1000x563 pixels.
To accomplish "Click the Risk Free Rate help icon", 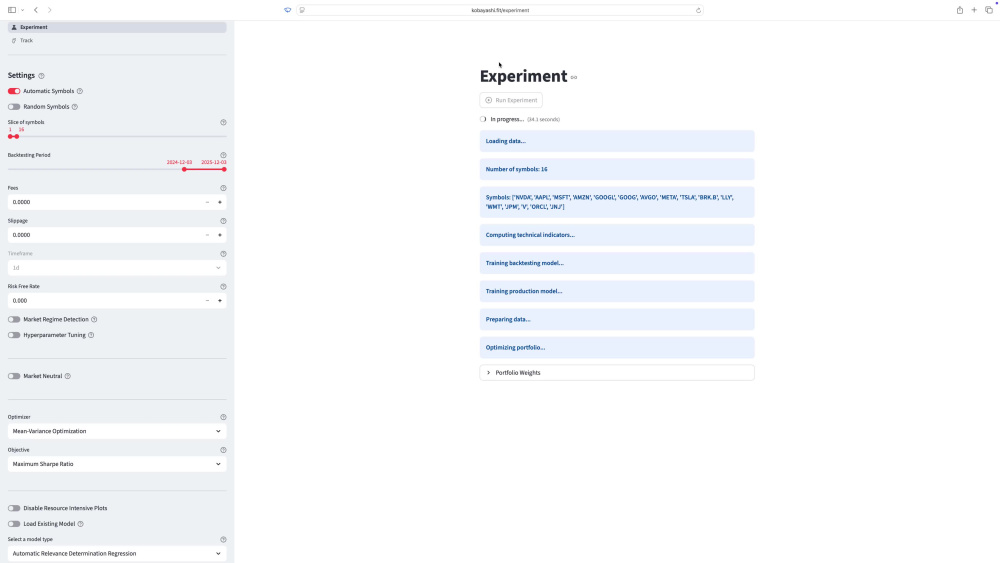I will (x=223, y=286).
